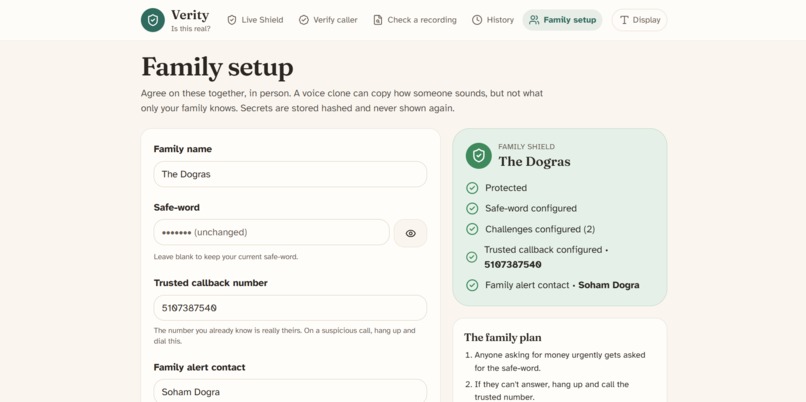806x402 pixels.
Task: Click the recording file icon
Action: click(x=378, y=20)
